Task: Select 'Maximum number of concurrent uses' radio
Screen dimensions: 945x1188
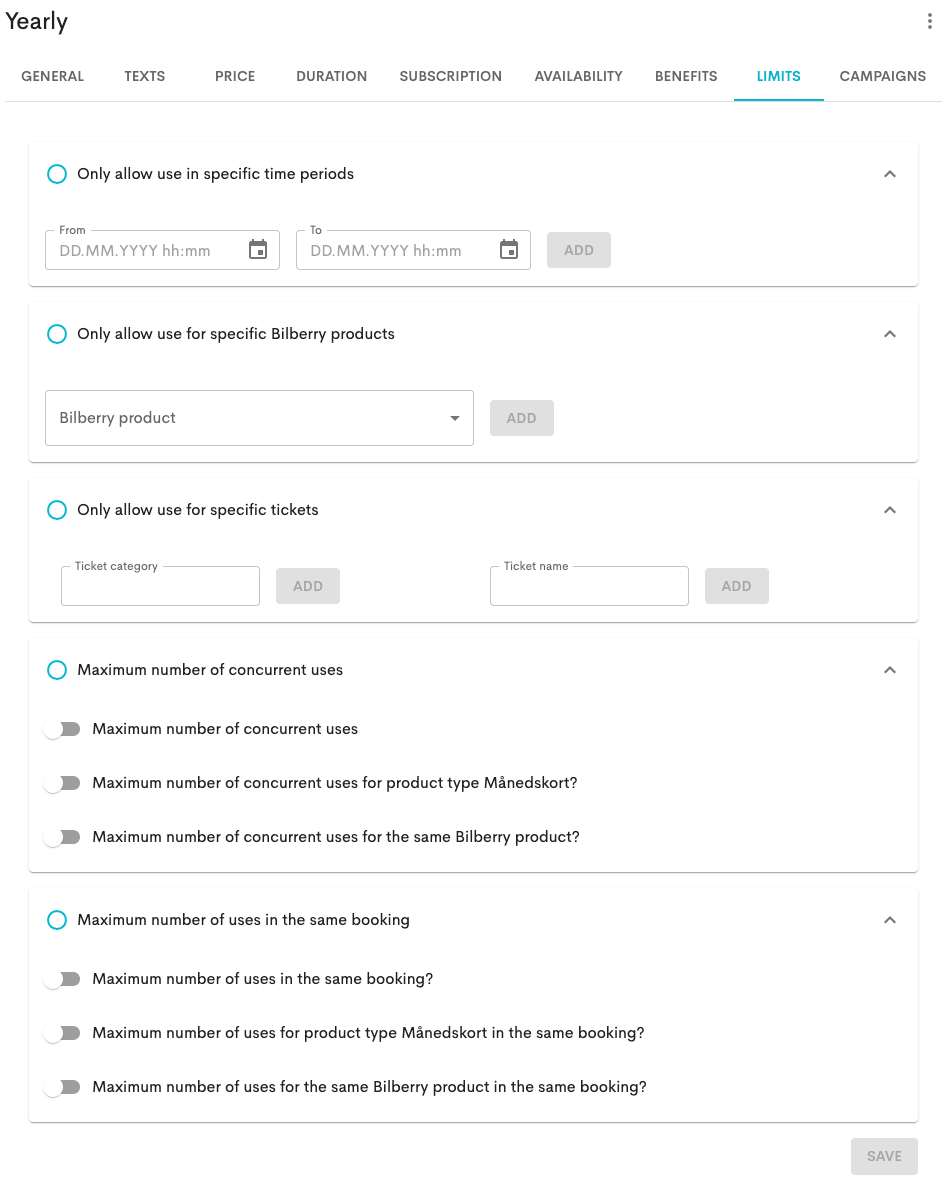Action: tap(57, 670)
